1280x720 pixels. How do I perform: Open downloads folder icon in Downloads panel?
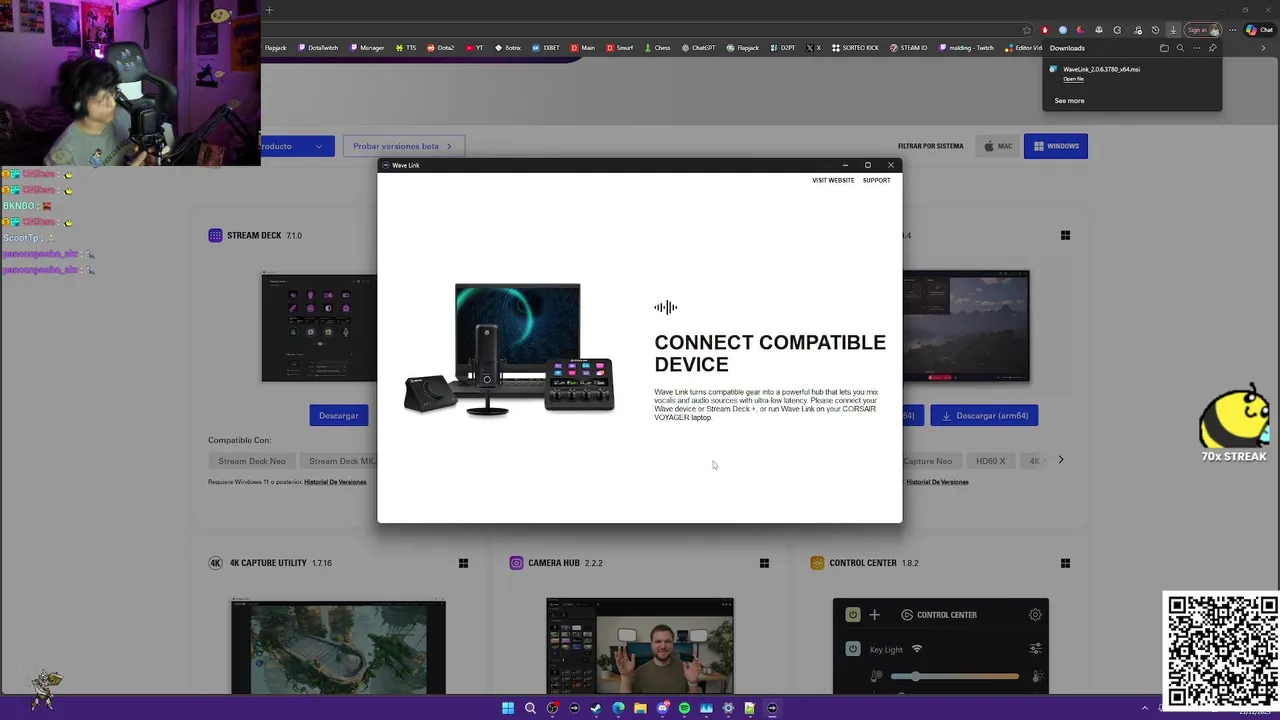[1164, 48]
